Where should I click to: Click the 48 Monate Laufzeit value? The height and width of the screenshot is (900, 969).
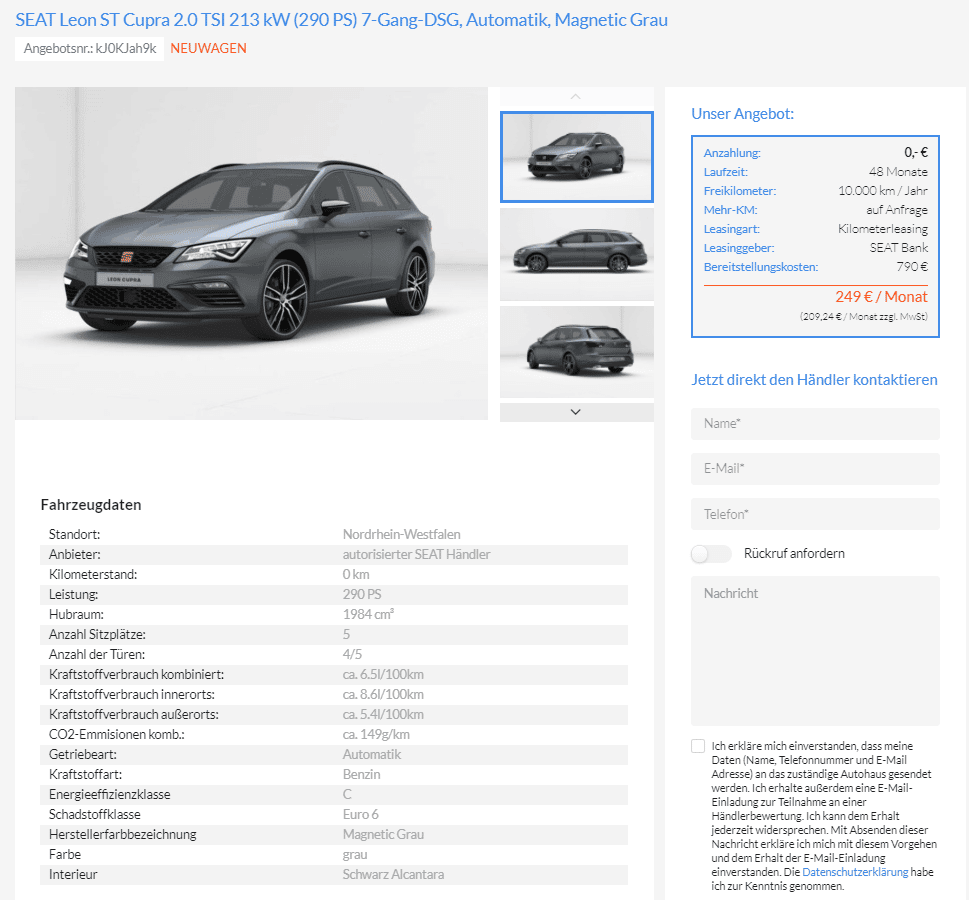click(x=898, y=172)
